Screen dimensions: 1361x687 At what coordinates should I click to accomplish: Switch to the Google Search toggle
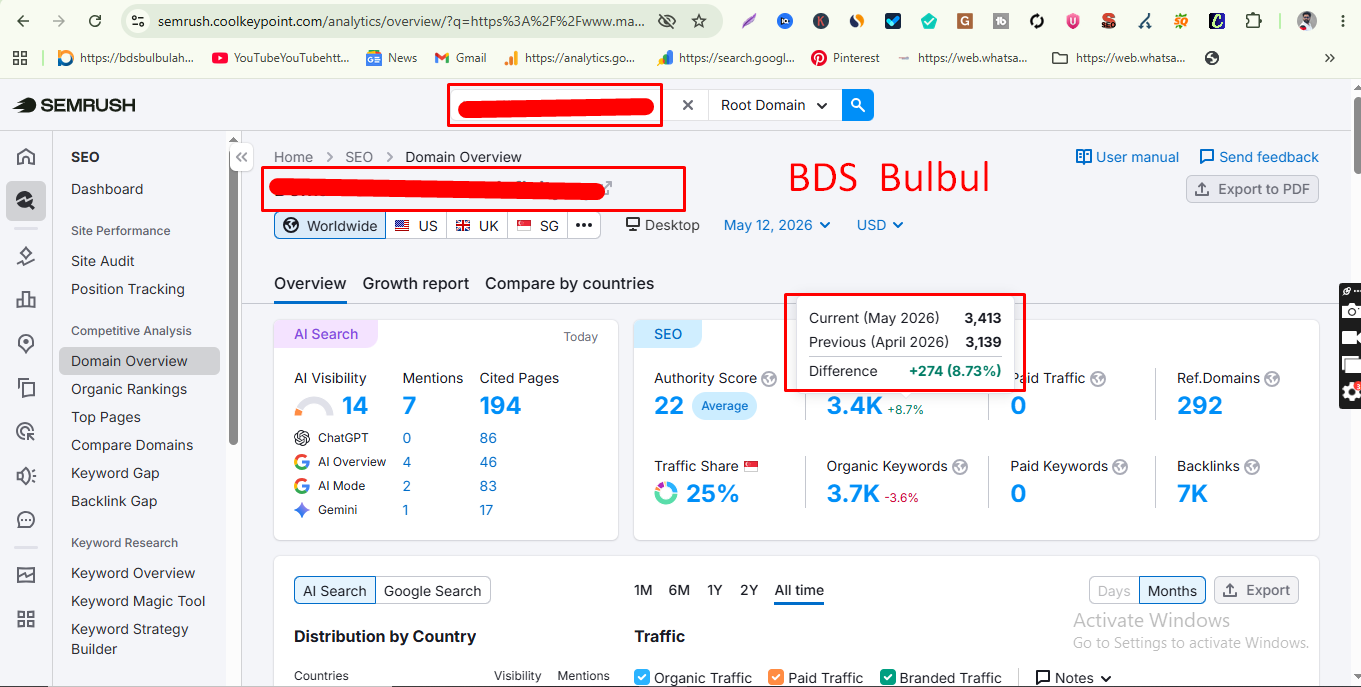(x=433, y=590)
